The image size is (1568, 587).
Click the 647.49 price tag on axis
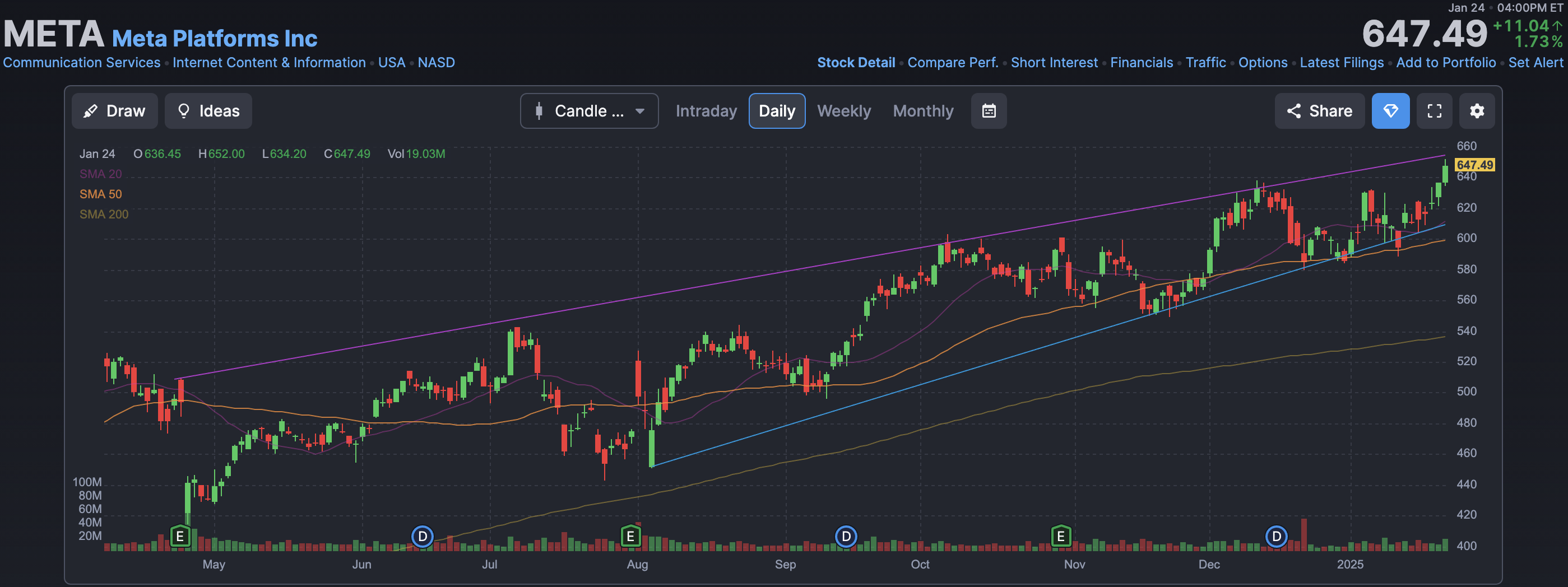[x=1474, y=165]
